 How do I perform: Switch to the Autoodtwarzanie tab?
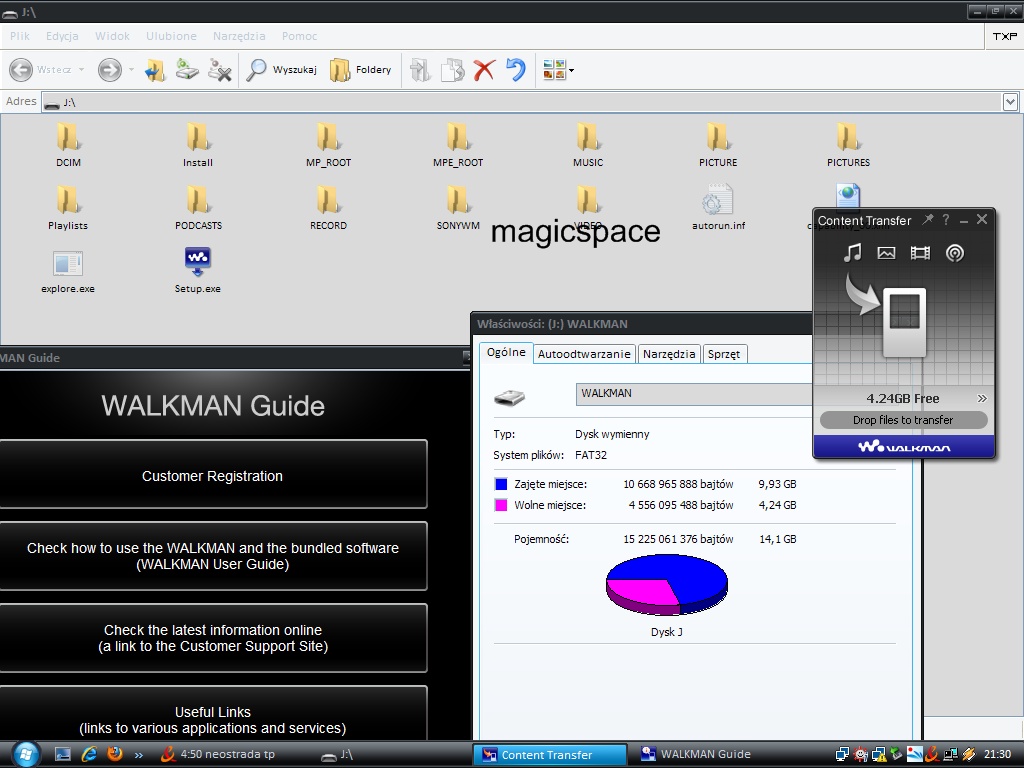pos(584,354)
